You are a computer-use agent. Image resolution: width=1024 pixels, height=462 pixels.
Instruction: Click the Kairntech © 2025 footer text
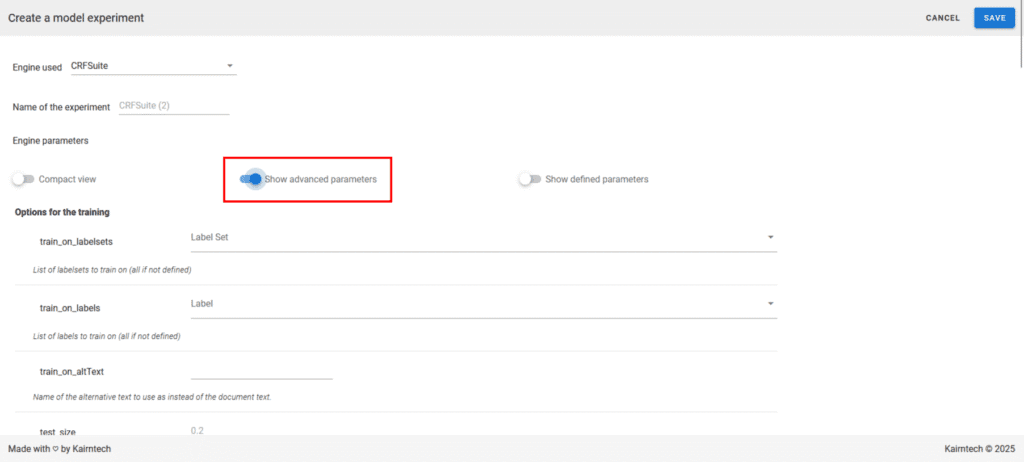click(977, 449)
